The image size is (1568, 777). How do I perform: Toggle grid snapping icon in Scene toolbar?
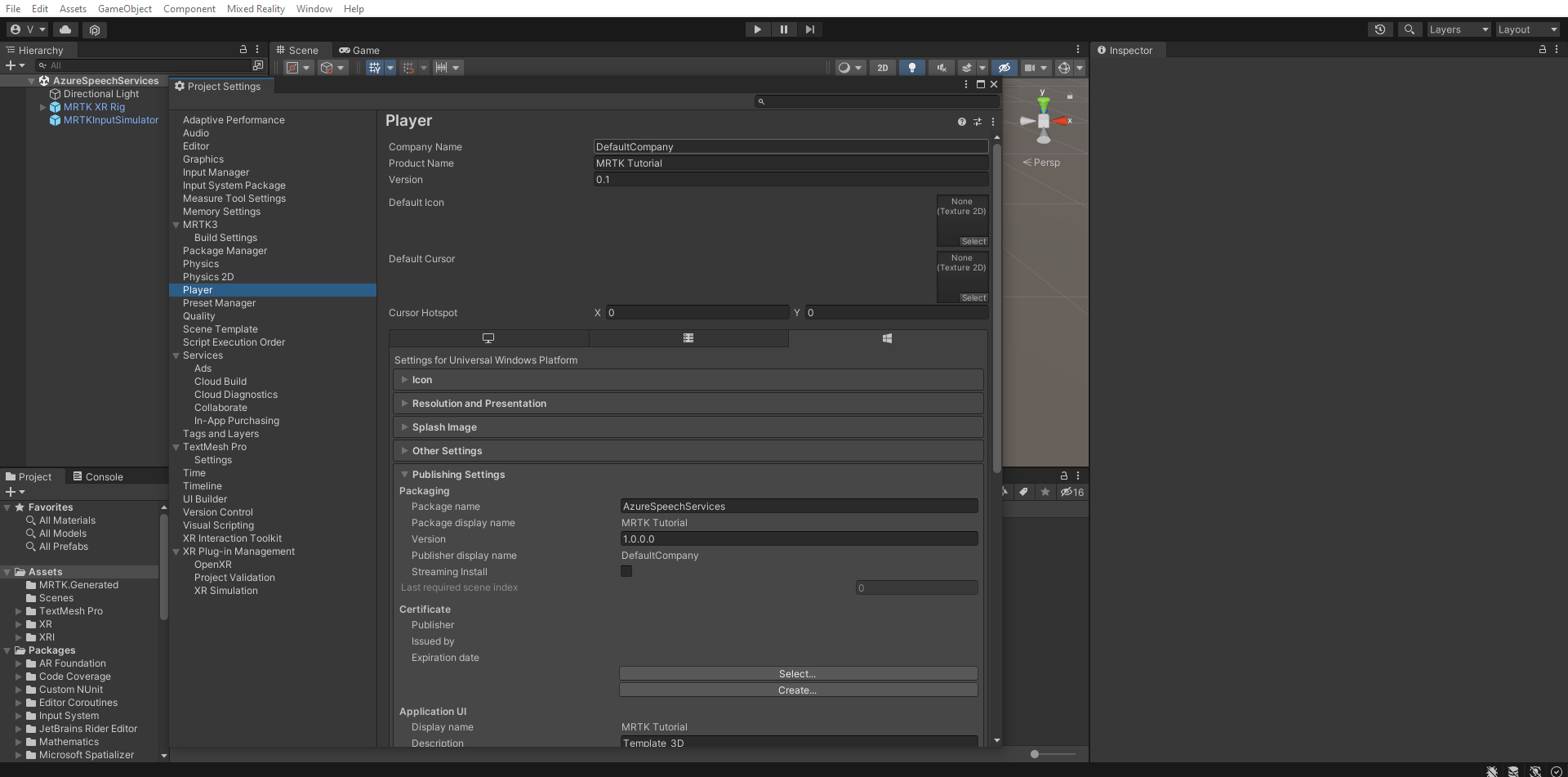tap(408, 68)
